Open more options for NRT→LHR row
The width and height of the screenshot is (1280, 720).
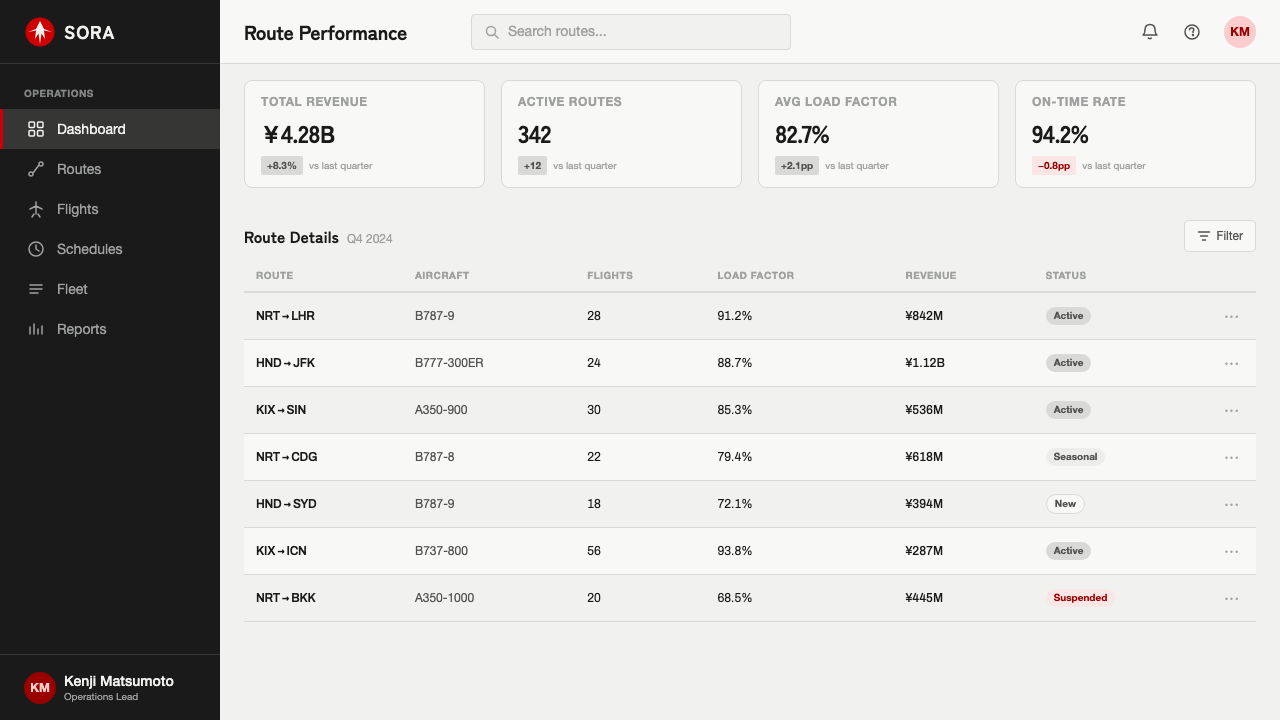[x=1232, y=316]
